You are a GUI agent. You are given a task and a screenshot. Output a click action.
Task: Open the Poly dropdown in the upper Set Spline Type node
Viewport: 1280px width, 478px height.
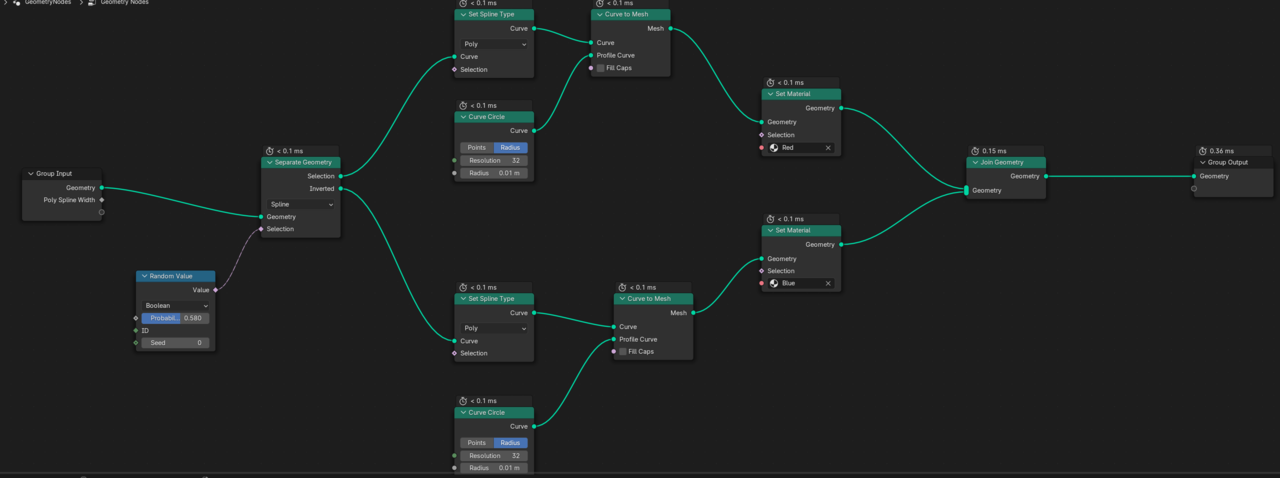tap(494, 44)
